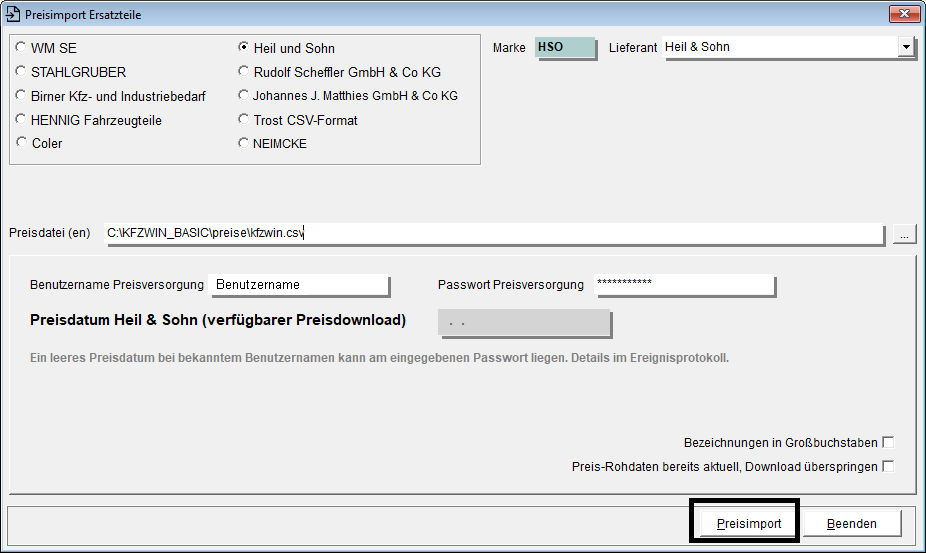Click the Ereignisprotokoll hint text
The height and width of the screenshot is (553, 926).
379,358
